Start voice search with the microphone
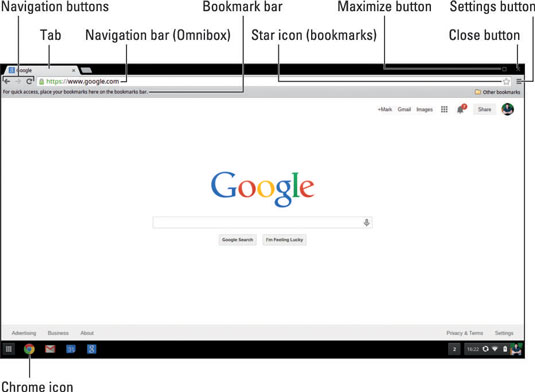The width and height of the screenshot is (535, 392). pos(366,223)
